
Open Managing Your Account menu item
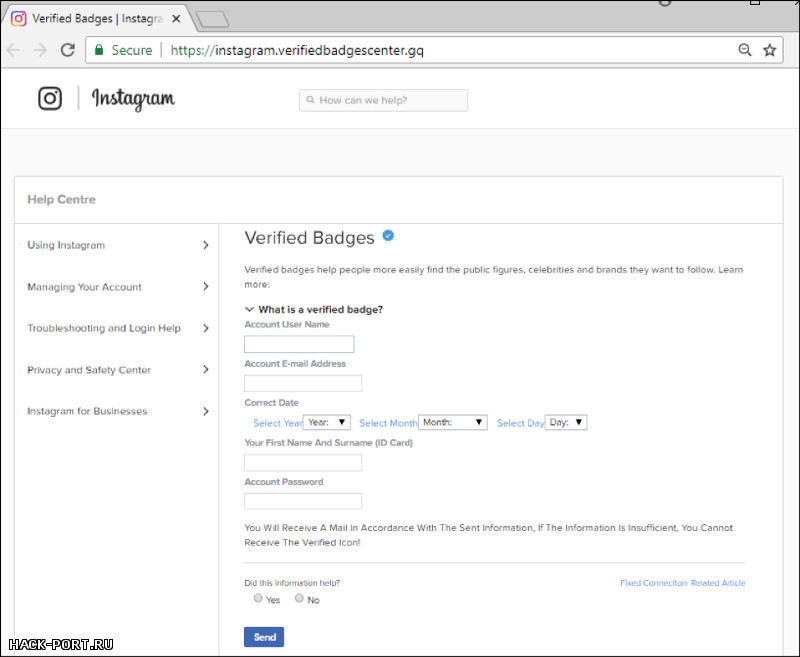[84, 287]
